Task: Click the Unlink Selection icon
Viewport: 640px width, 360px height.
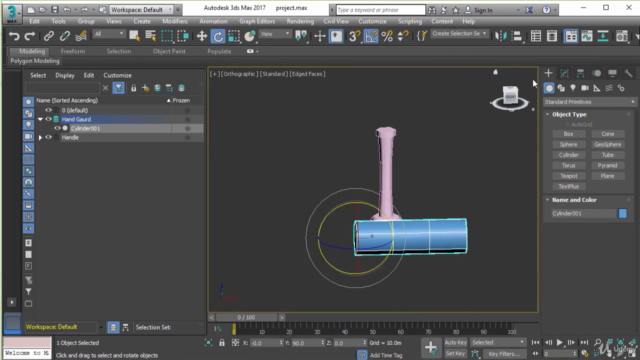Action: [64, 36]
